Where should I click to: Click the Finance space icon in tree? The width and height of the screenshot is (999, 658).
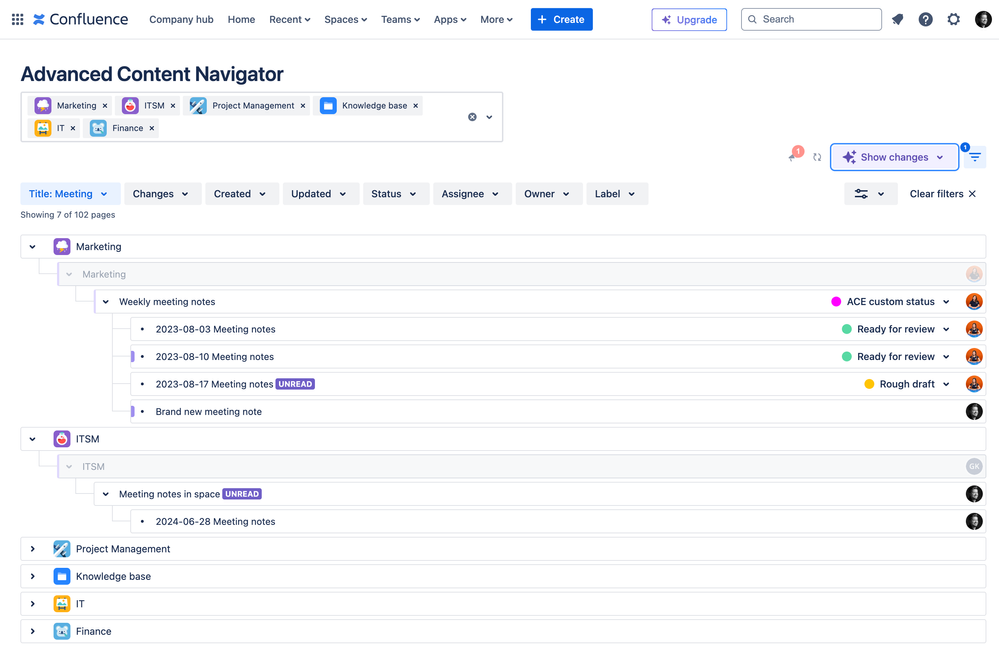point(62,631)
